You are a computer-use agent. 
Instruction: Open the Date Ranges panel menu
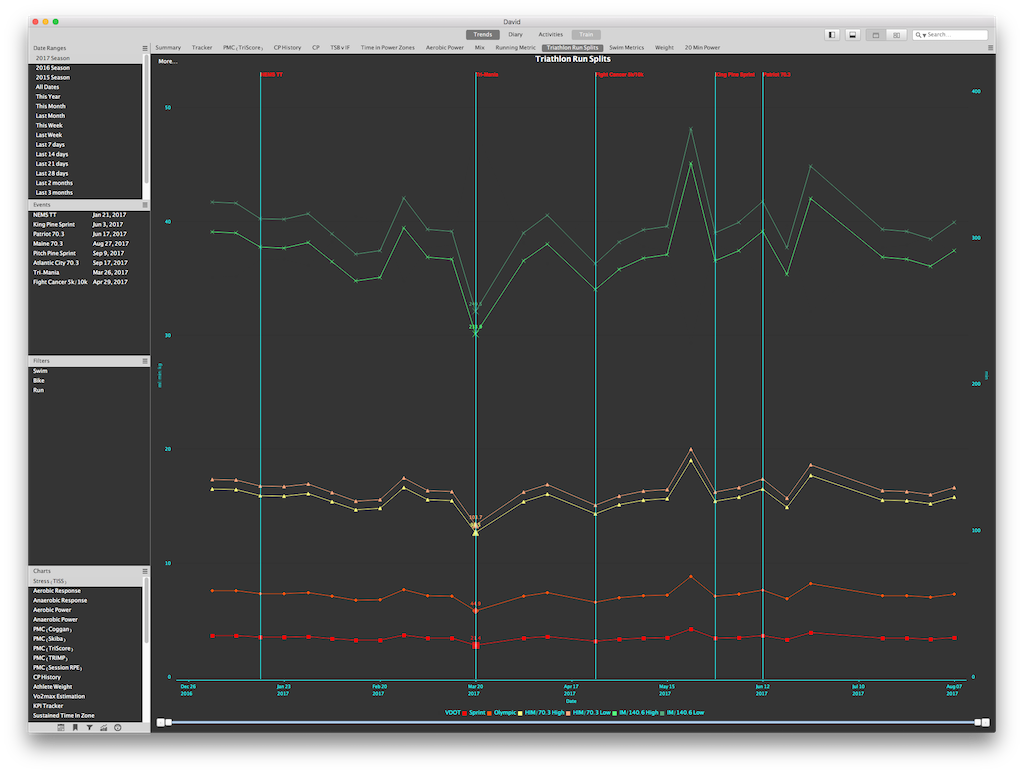pyautogui.click(x=144, y=48)
